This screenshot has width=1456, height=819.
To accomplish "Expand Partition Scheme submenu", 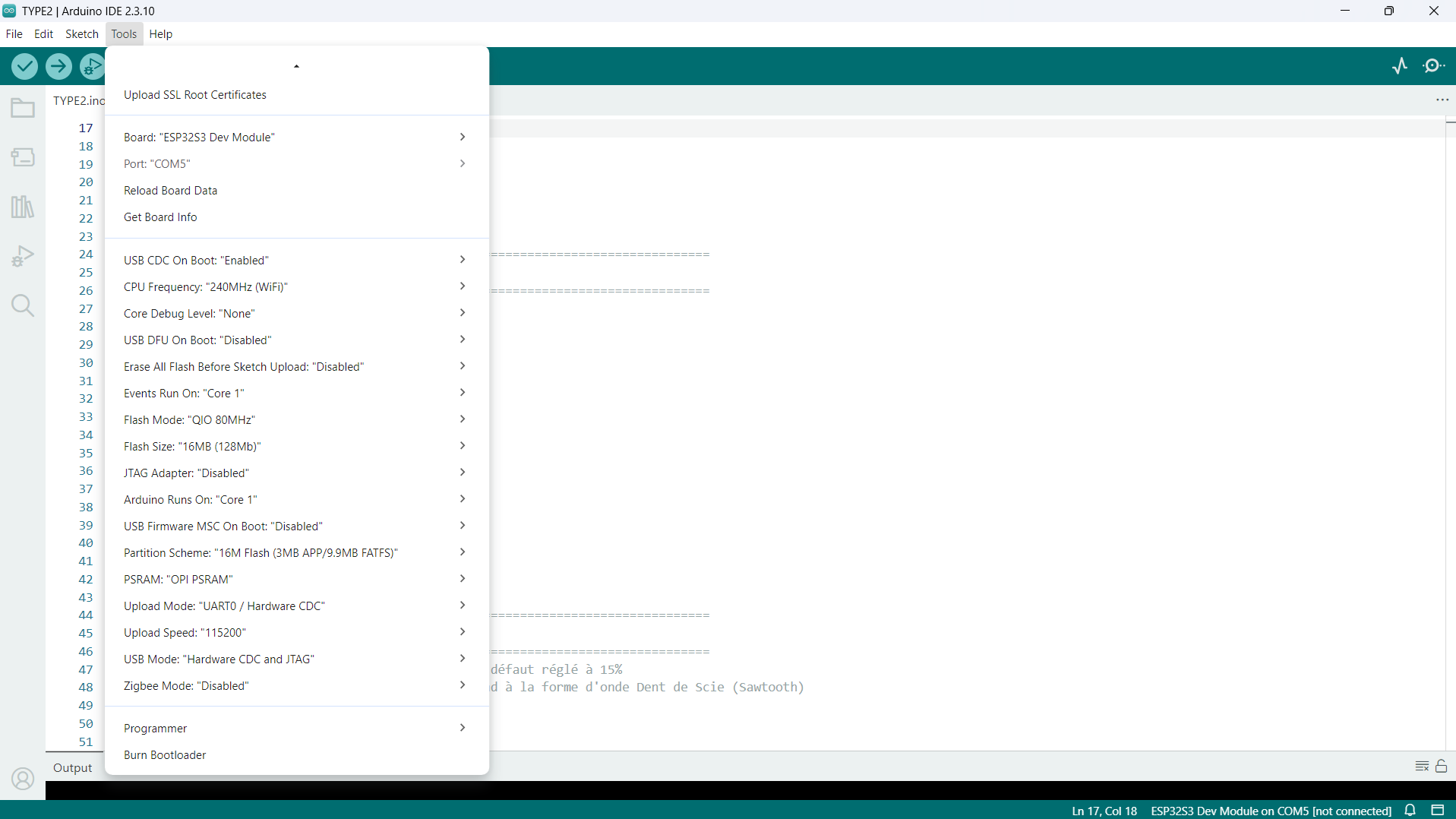I will (297, 553).
